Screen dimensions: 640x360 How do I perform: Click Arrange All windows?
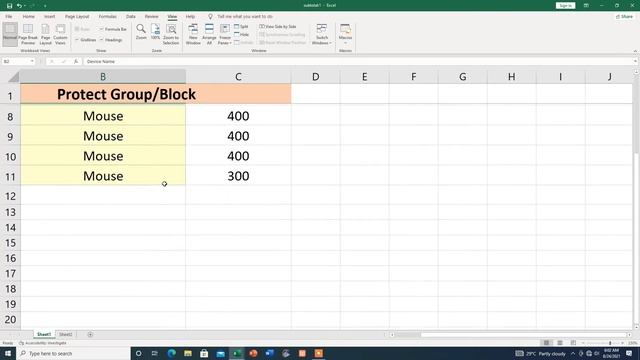209,34
